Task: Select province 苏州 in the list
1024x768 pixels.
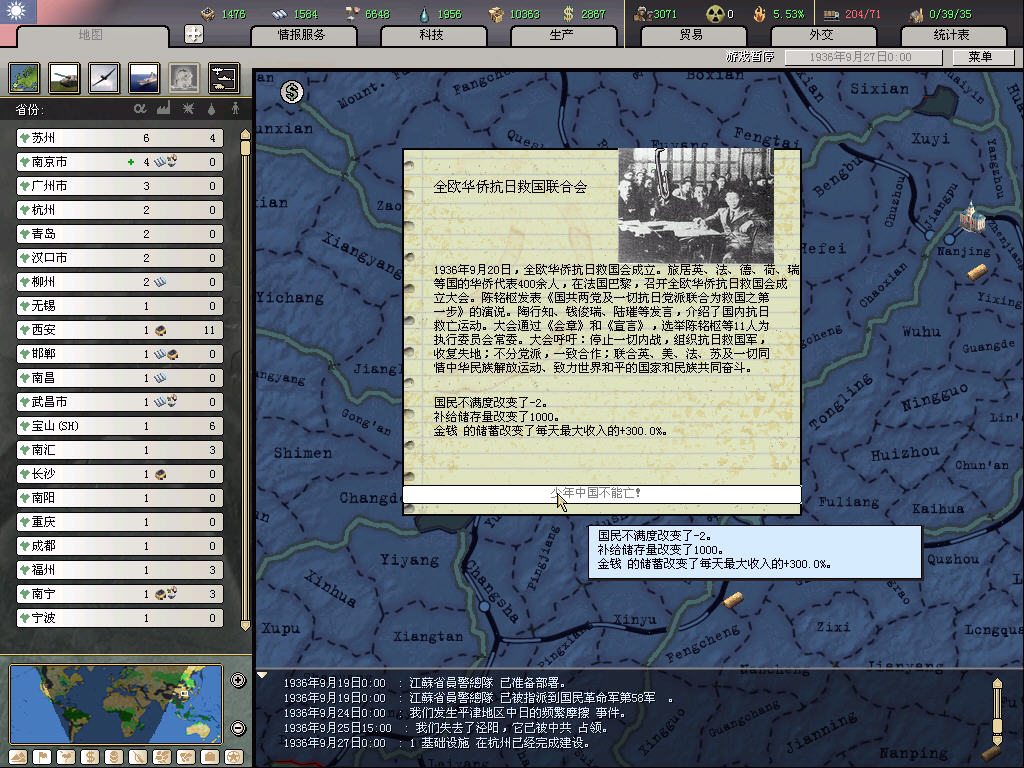Action: click(x=120, y=138)
